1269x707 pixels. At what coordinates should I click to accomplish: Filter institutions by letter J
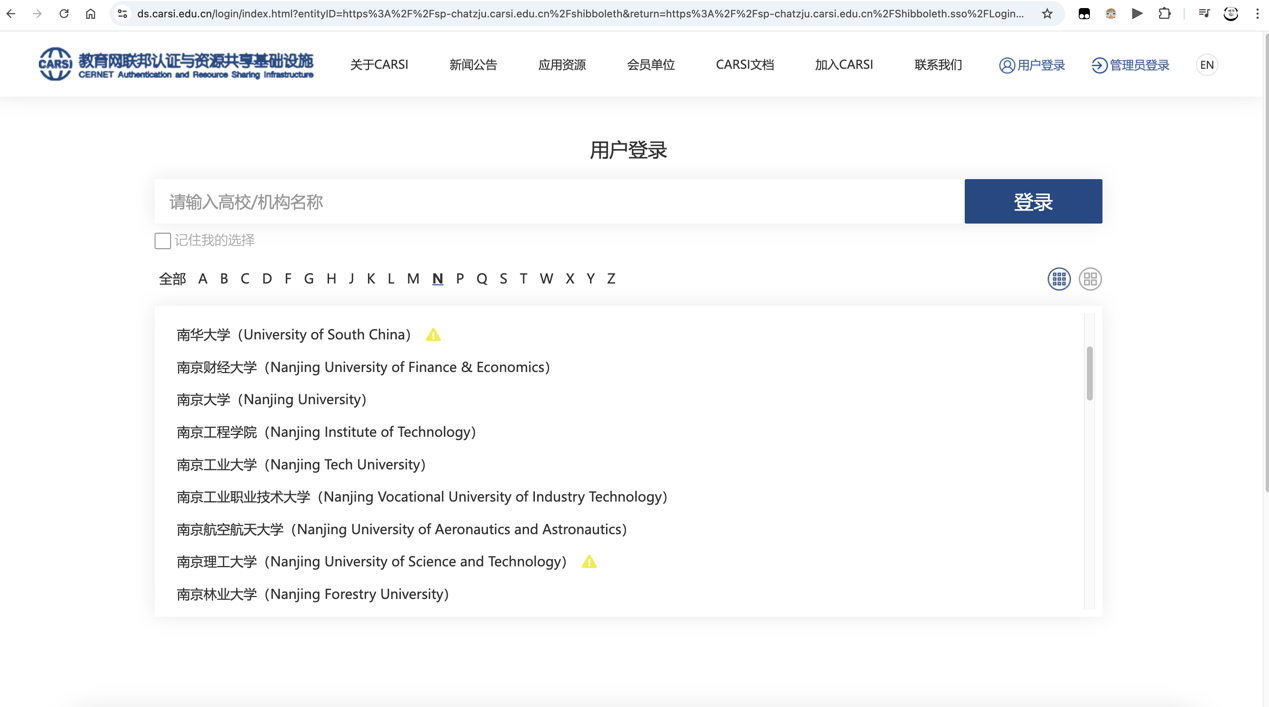click(351, 279)
